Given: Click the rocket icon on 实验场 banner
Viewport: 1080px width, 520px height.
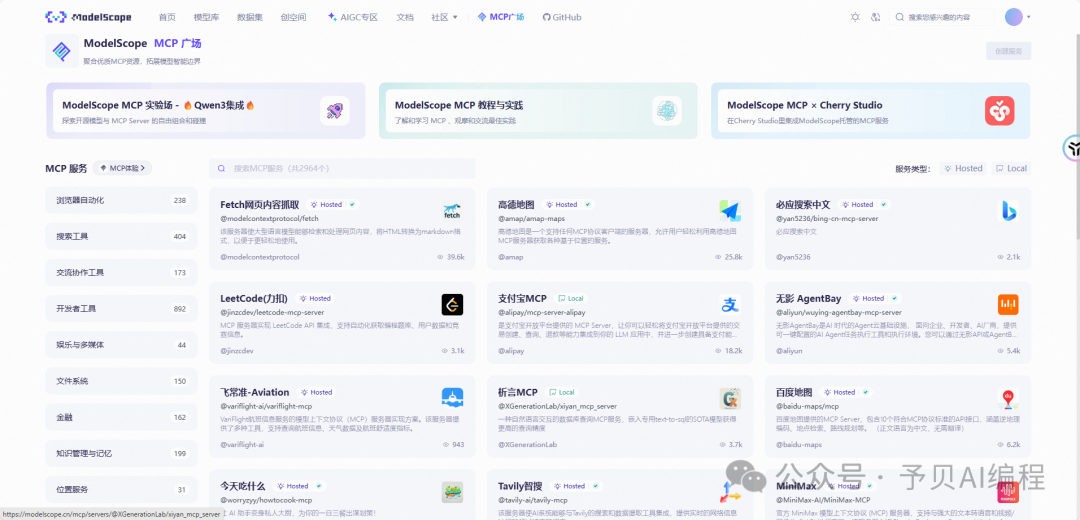Looking at the screenshot, I should [x=335, y=111].
